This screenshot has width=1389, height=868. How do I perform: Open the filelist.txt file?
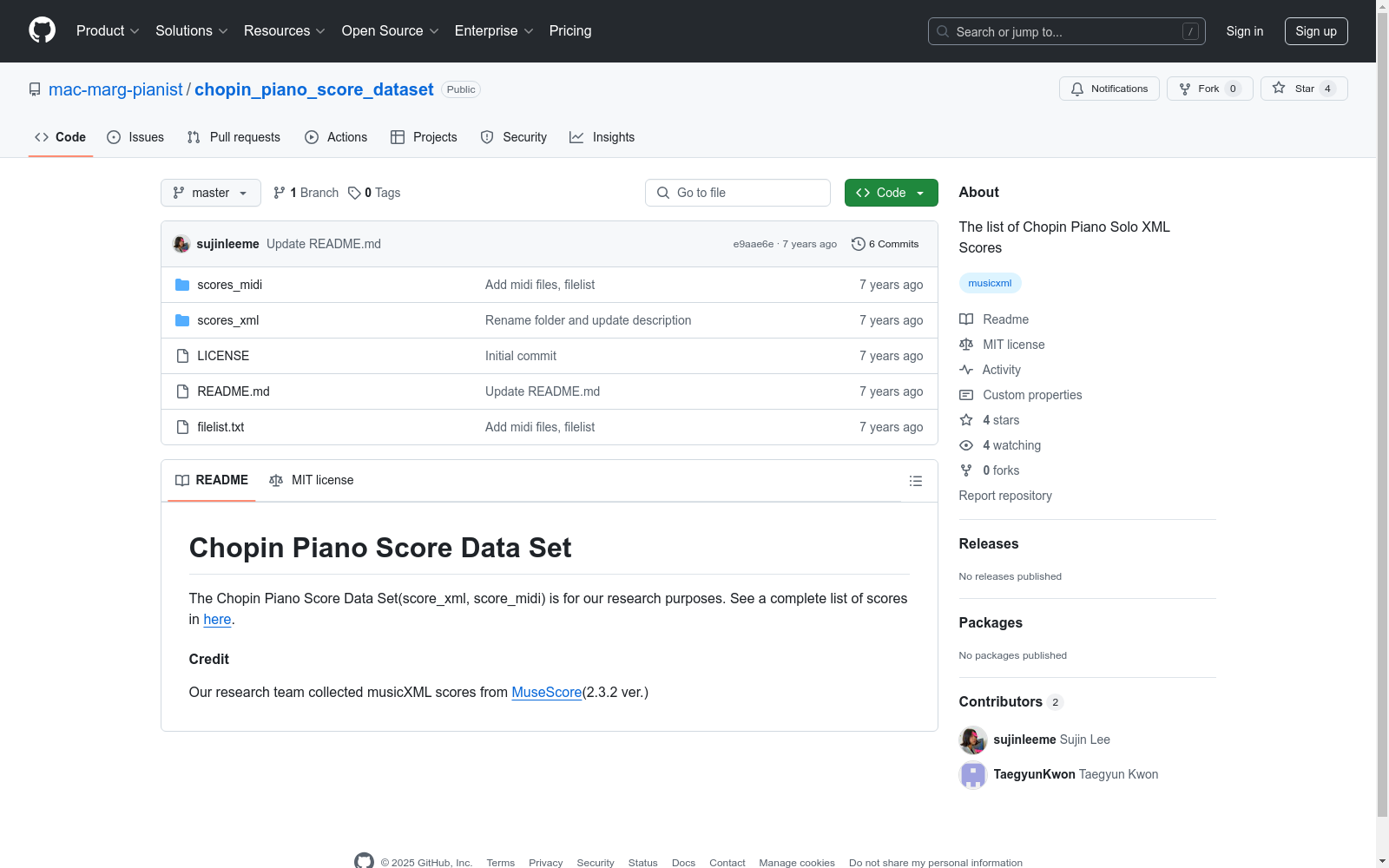pos(221,427)
